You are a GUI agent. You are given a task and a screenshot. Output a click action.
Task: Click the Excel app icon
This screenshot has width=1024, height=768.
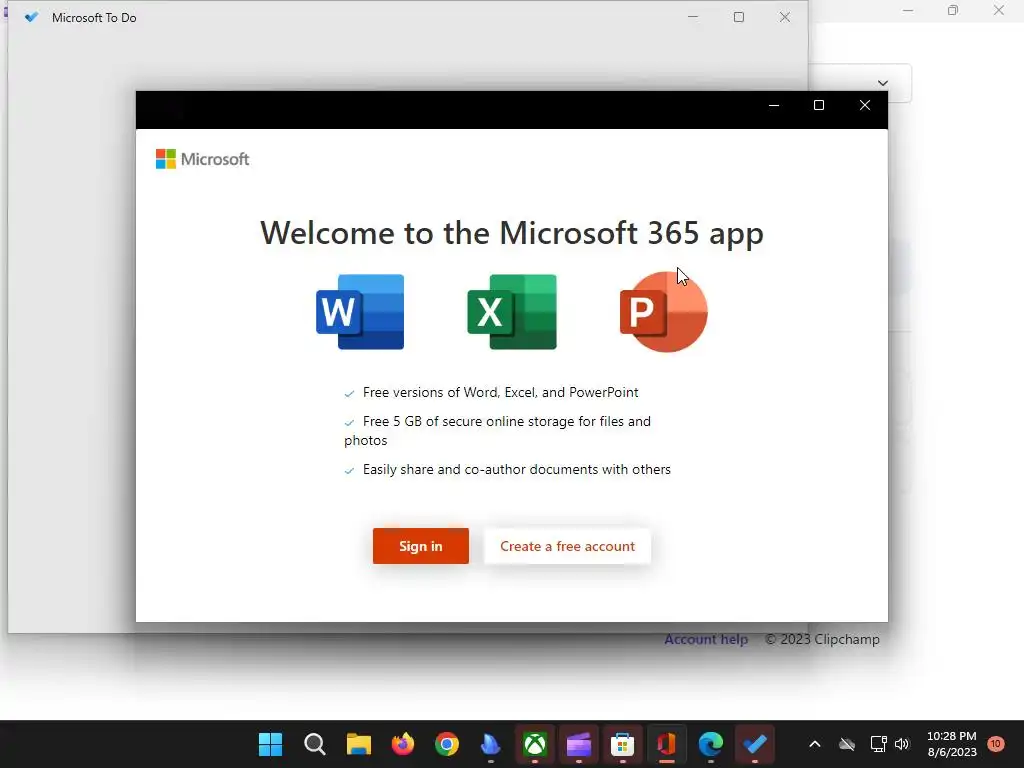pyautogui.click(x=512, y=312)
